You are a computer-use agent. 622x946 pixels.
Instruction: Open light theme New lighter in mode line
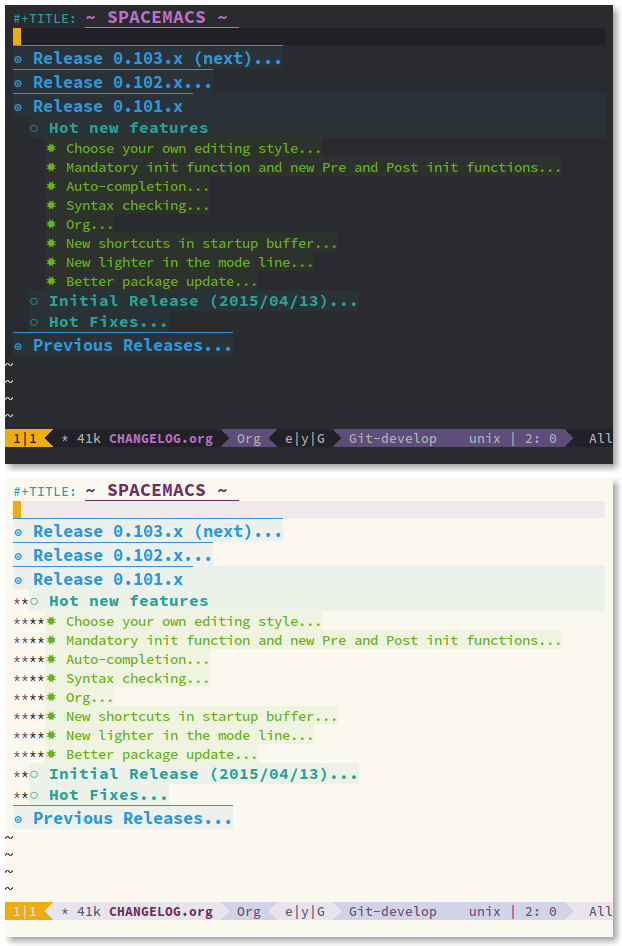tap(189, 735)
